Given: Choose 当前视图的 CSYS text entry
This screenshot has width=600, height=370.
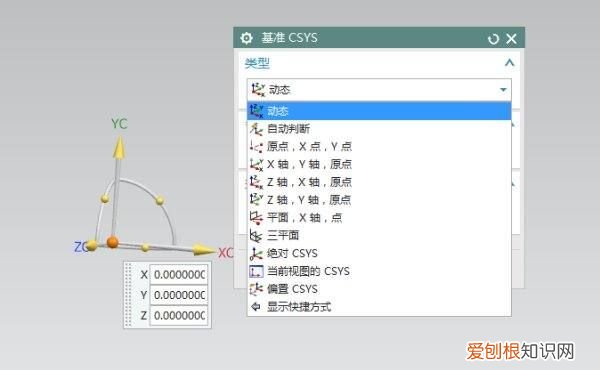Looking at the screenshot, I should 308,271.
